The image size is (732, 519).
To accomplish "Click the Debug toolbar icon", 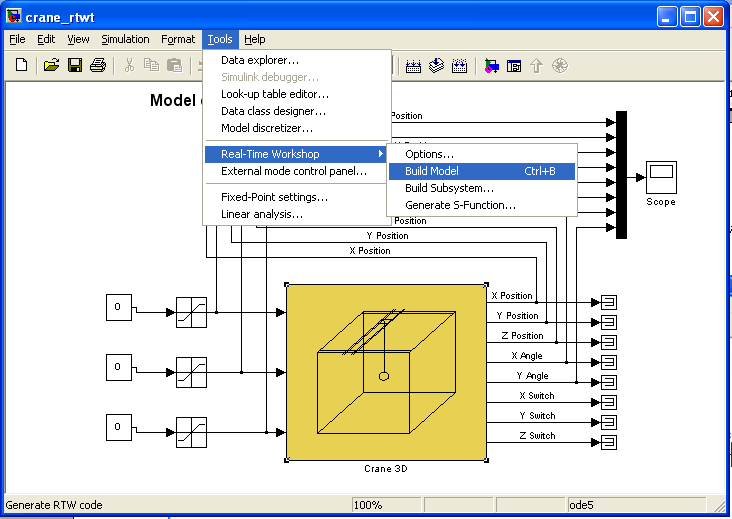I will tap(560, 66).
